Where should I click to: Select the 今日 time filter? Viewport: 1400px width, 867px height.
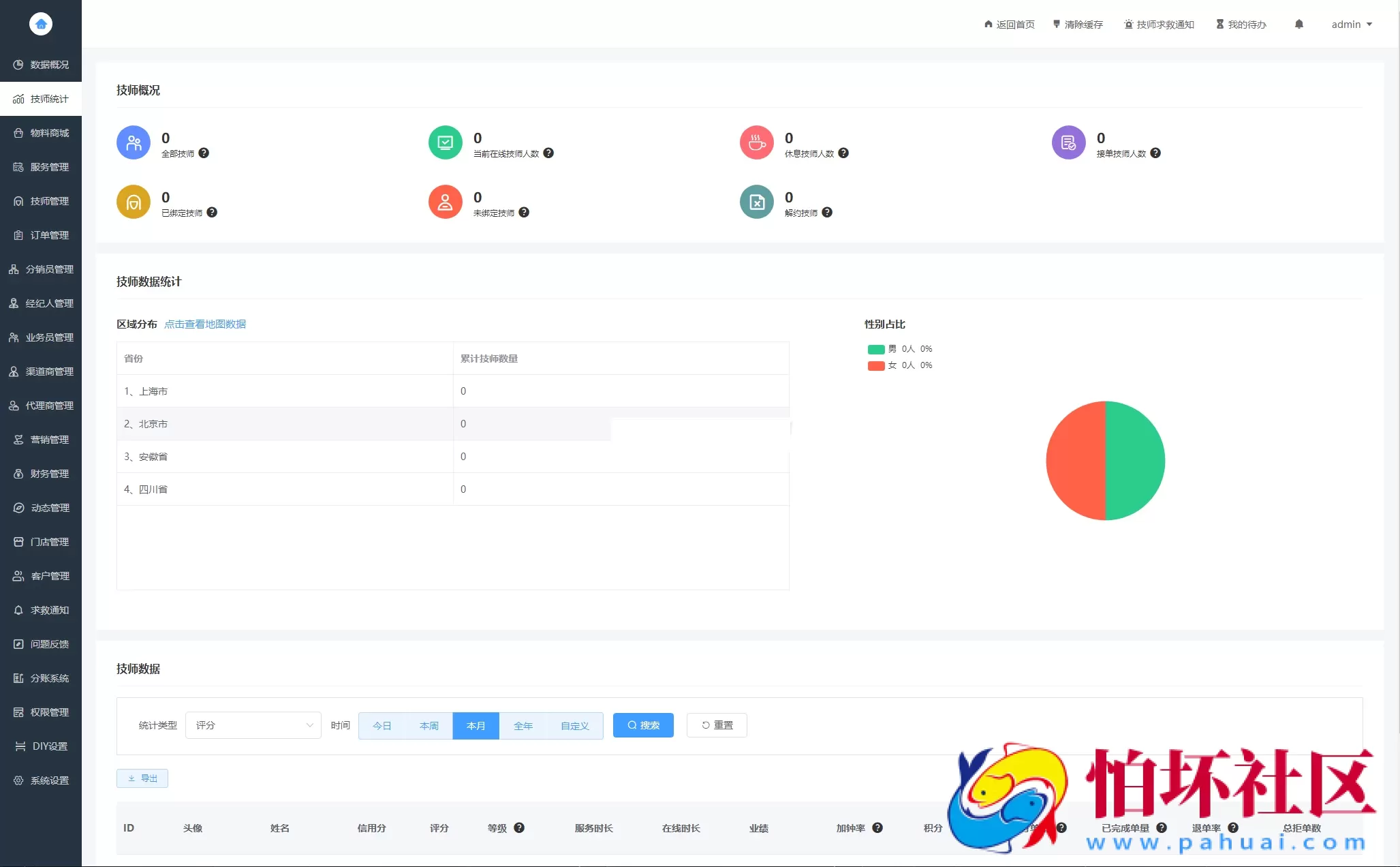pyautogui.click(x=382, y=726)
